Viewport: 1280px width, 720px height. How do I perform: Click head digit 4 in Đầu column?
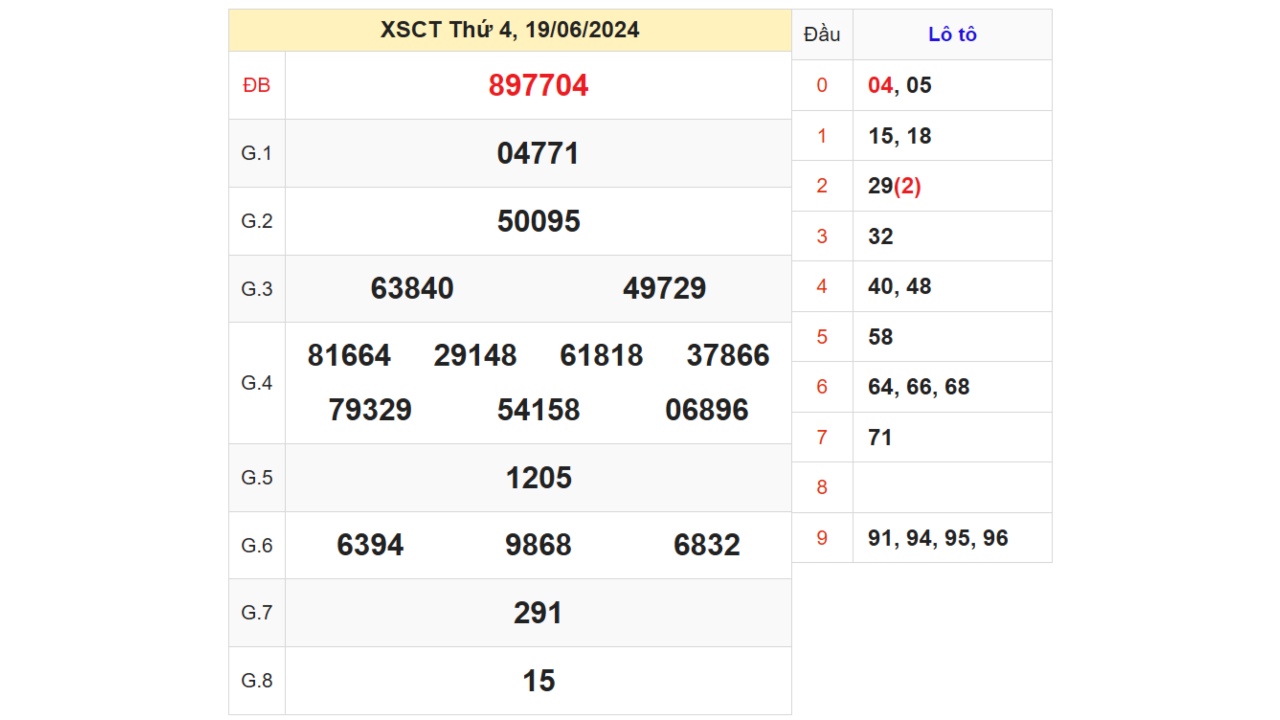point(822,286)
